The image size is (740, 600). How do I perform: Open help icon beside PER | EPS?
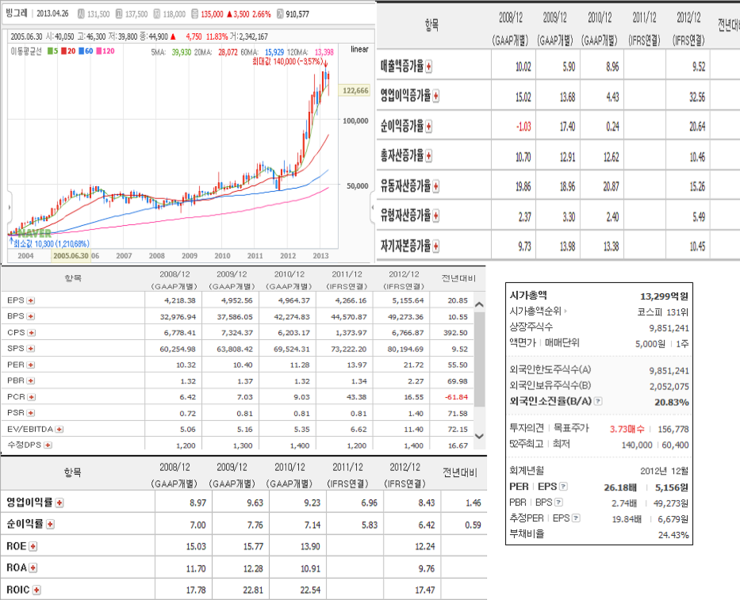[x=563, y=486]
